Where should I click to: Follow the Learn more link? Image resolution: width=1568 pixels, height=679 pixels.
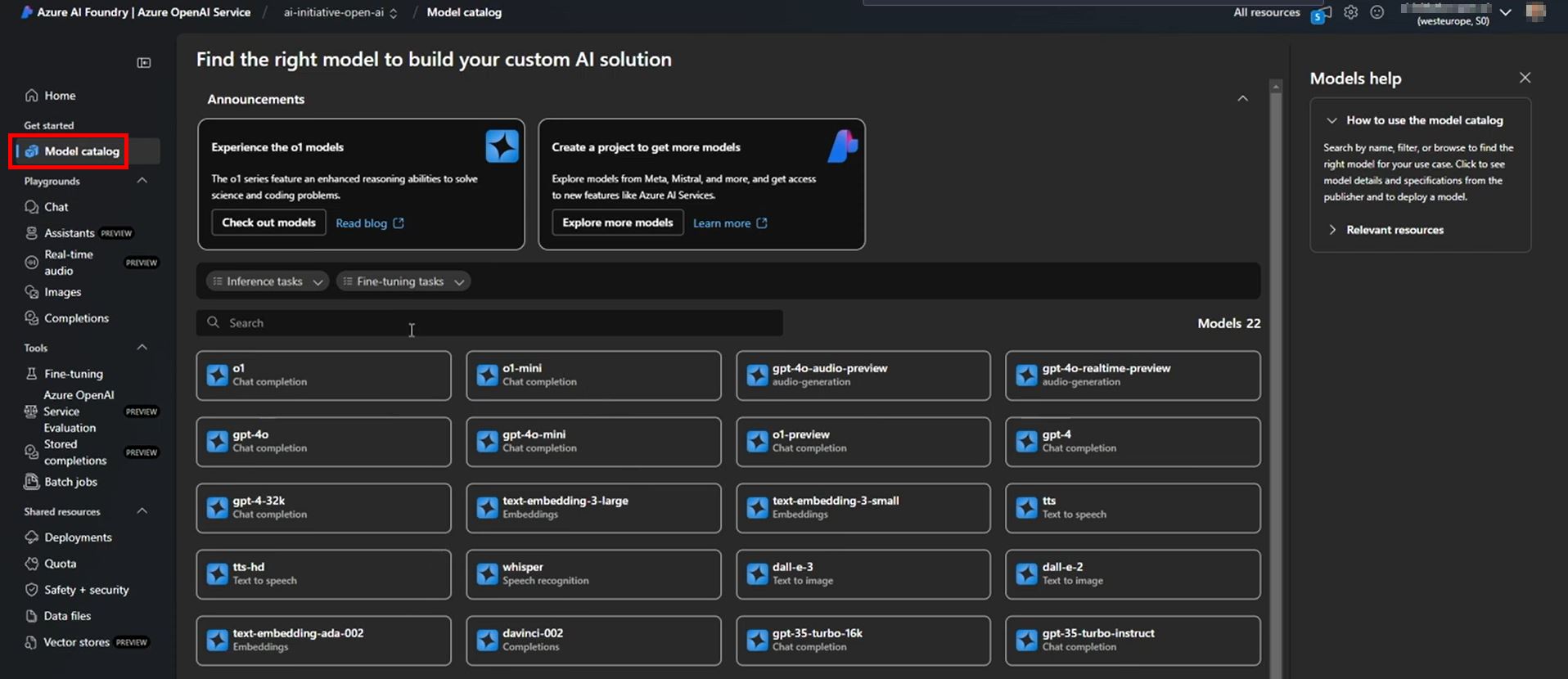(722, 223)
